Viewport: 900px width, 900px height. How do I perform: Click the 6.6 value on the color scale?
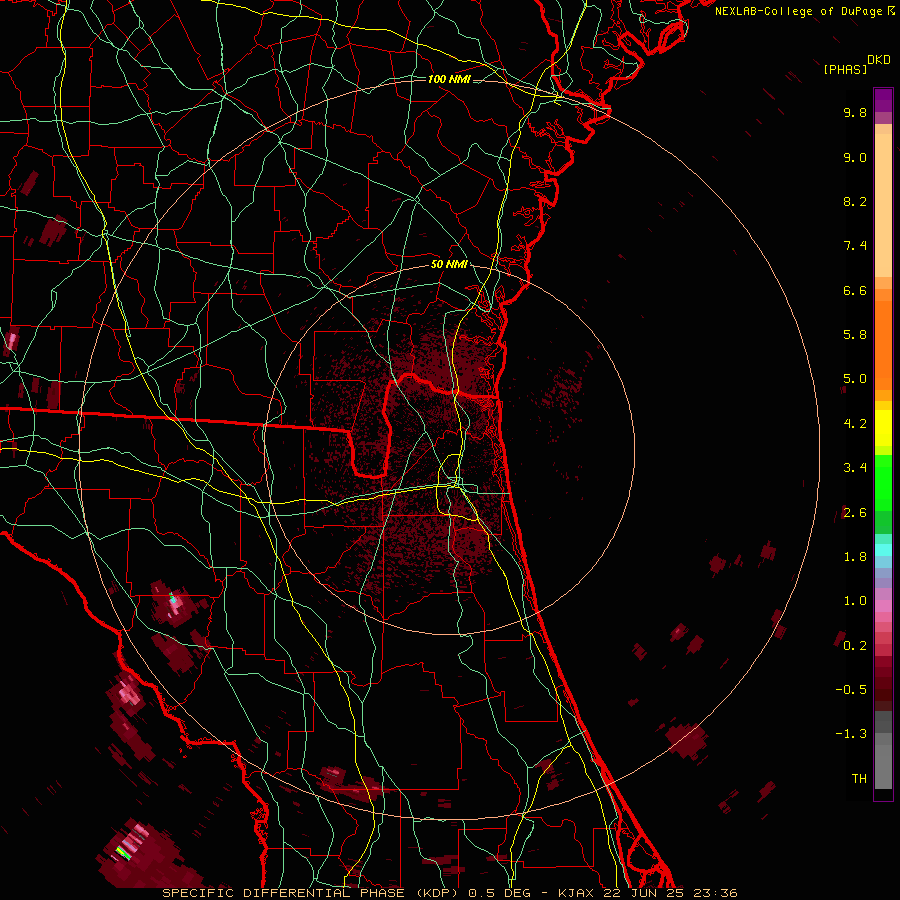pos(855,290)
